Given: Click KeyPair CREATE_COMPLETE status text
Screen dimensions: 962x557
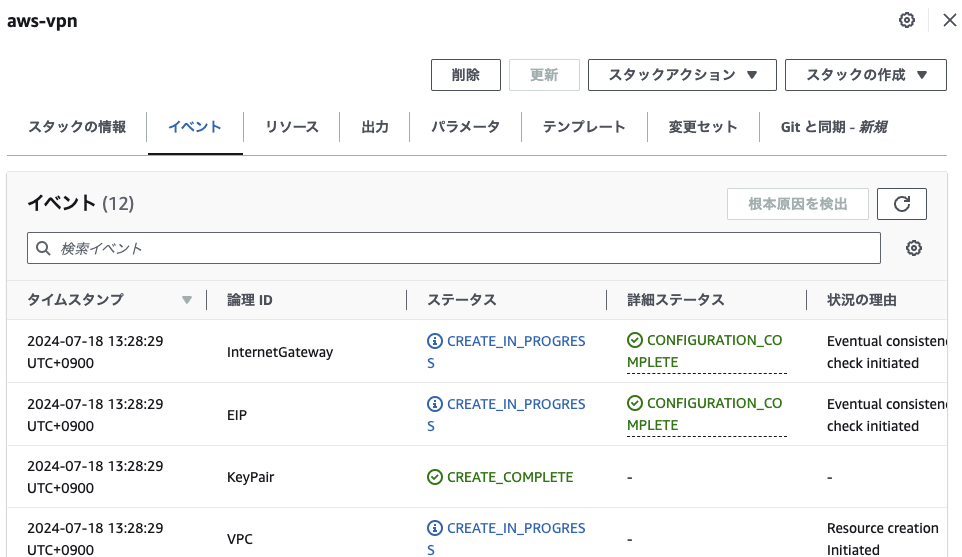Looking at the screenshot, I should pos(510,477).
